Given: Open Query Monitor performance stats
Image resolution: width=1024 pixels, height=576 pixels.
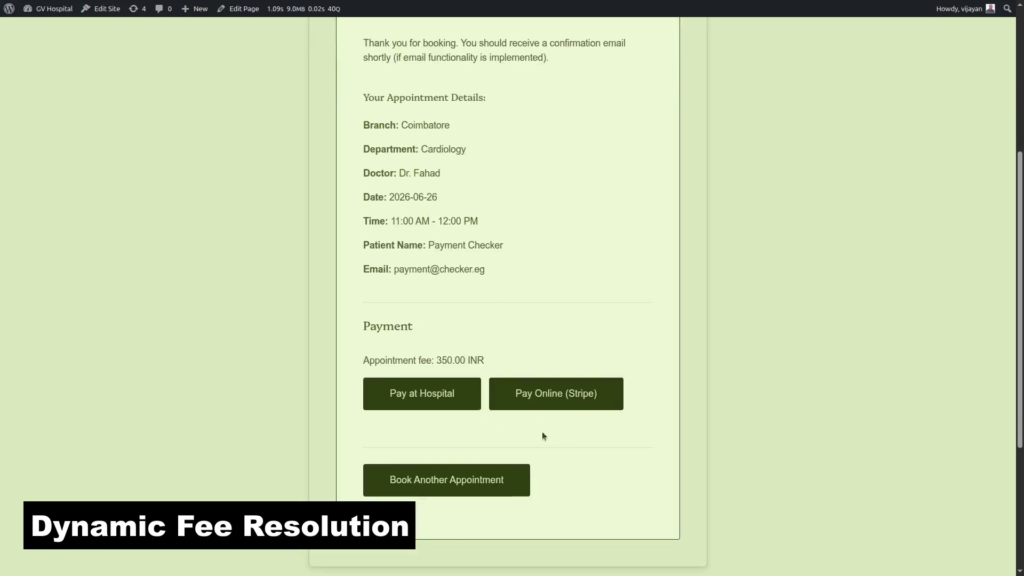Looking at the screenshot, I should click(304, 8).
